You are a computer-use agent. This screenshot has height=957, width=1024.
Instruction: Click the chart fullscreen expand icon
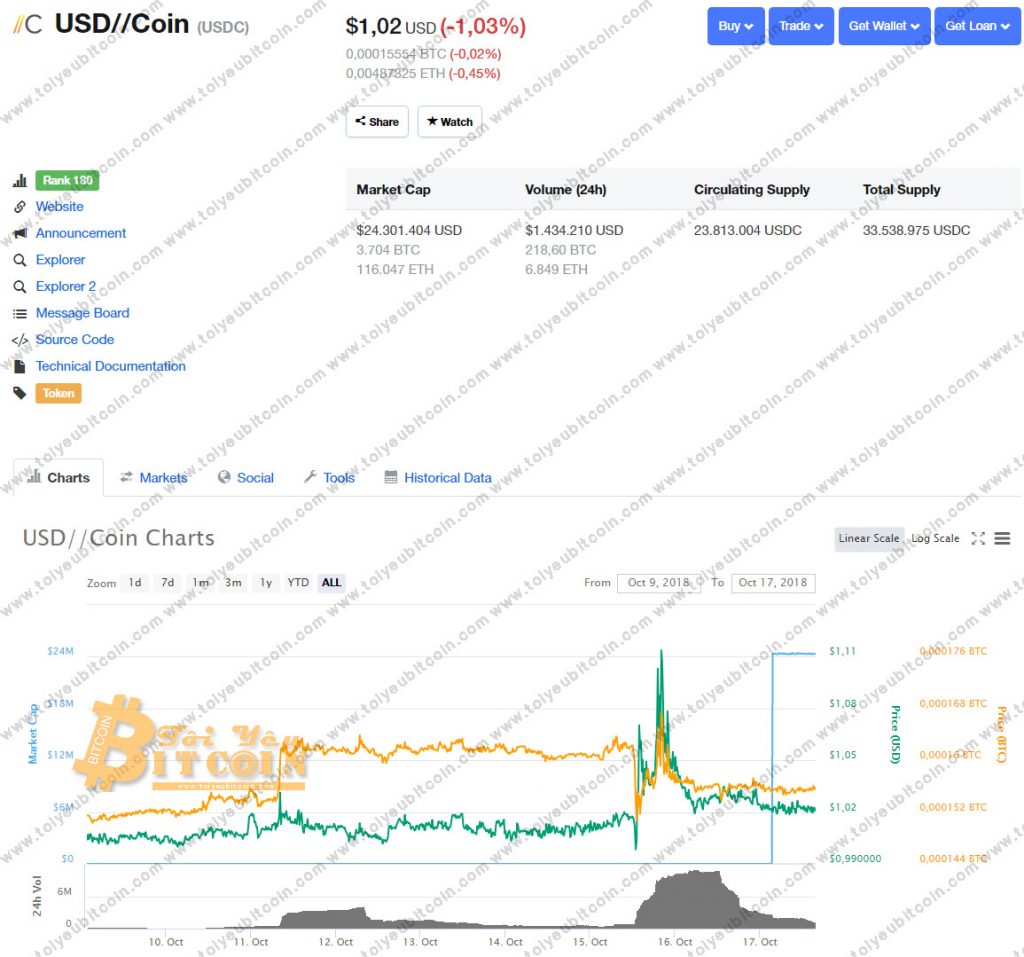(x=978, y=538)
